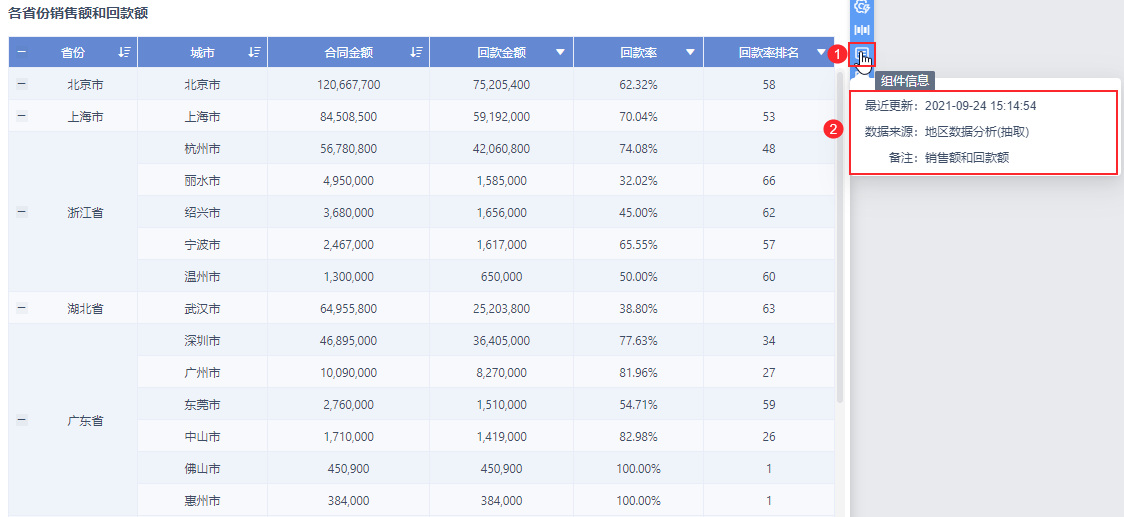The image size is (1124, 517).
Task: Select the 惠州市 city cell
Action: click(x=202, y=501)
